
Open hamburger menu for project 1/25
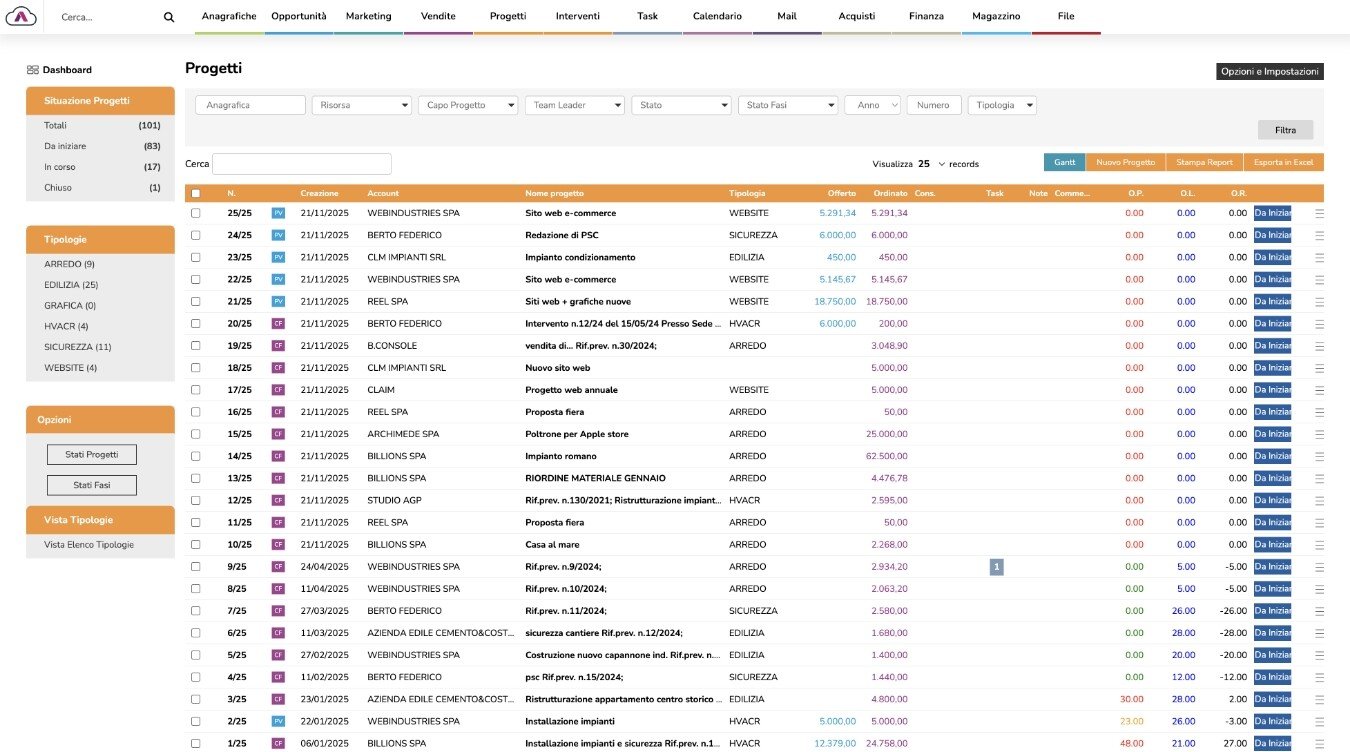1319,744
